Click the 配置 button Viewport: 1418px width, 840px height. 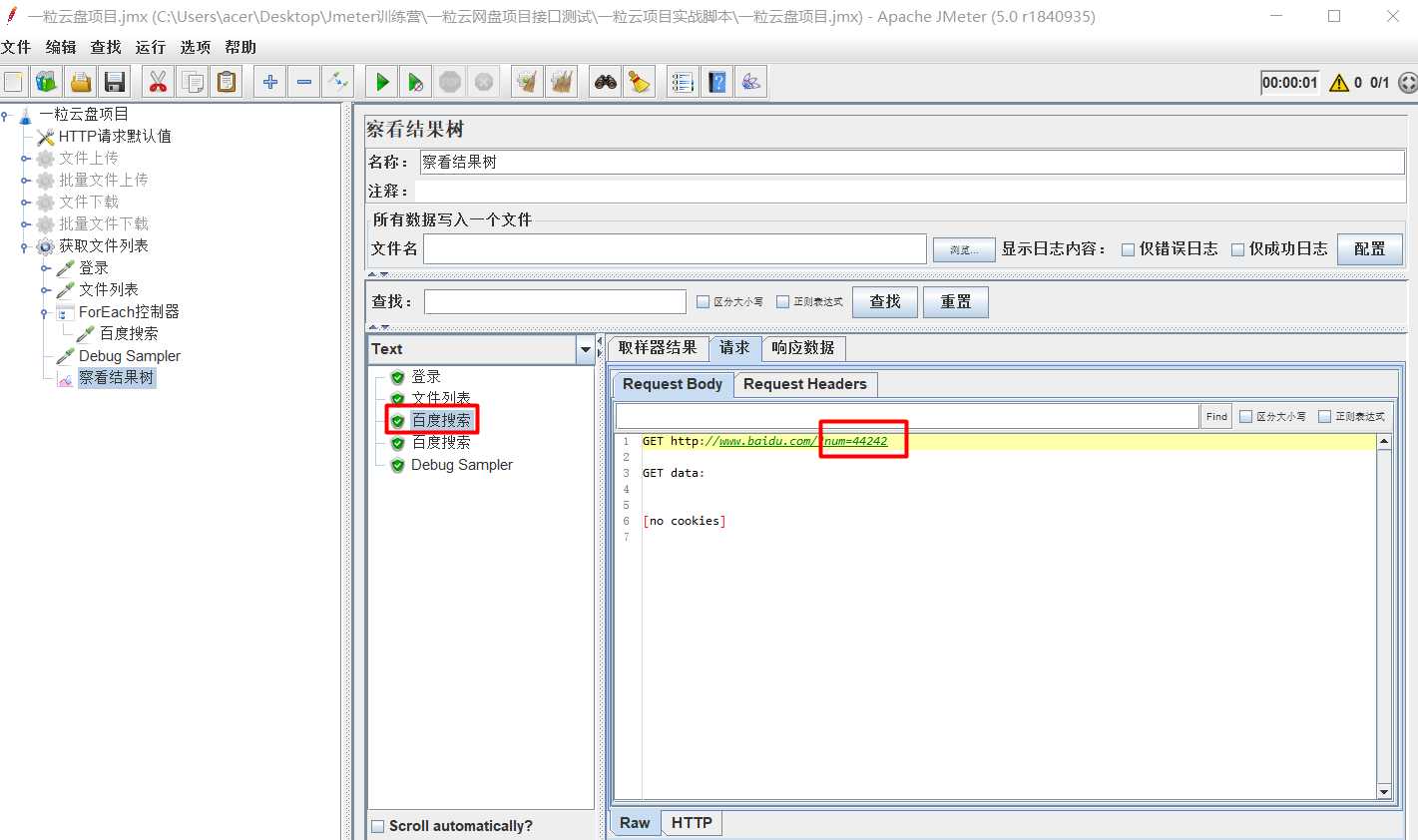tap(1370, 249)
